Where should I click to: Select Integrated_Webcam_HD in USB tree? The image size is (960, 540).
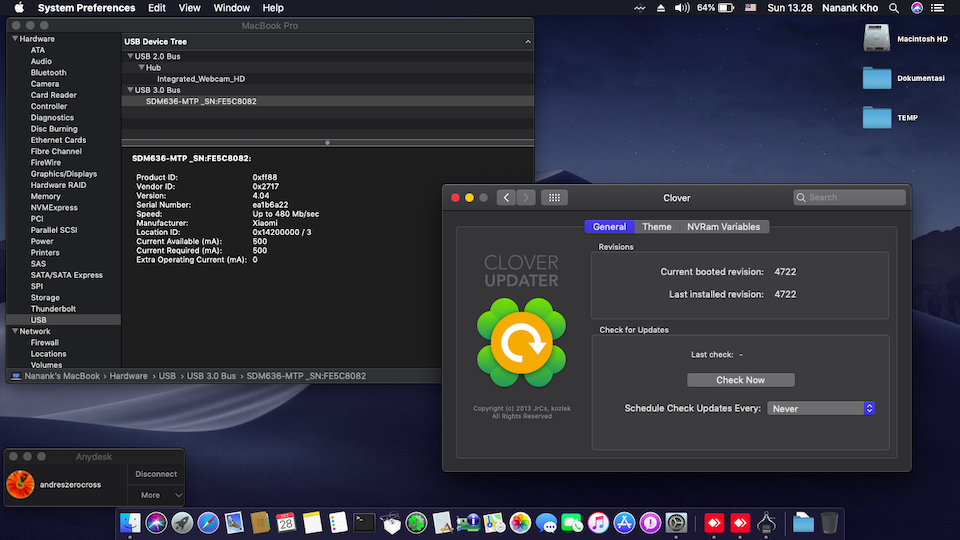(x=201, y=78)
